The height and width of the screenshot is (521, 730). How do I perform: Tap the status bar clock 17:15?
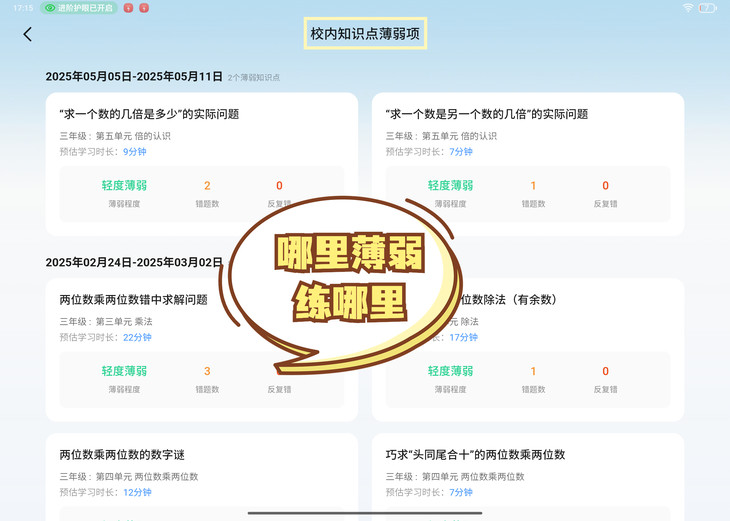click(23, 8)
